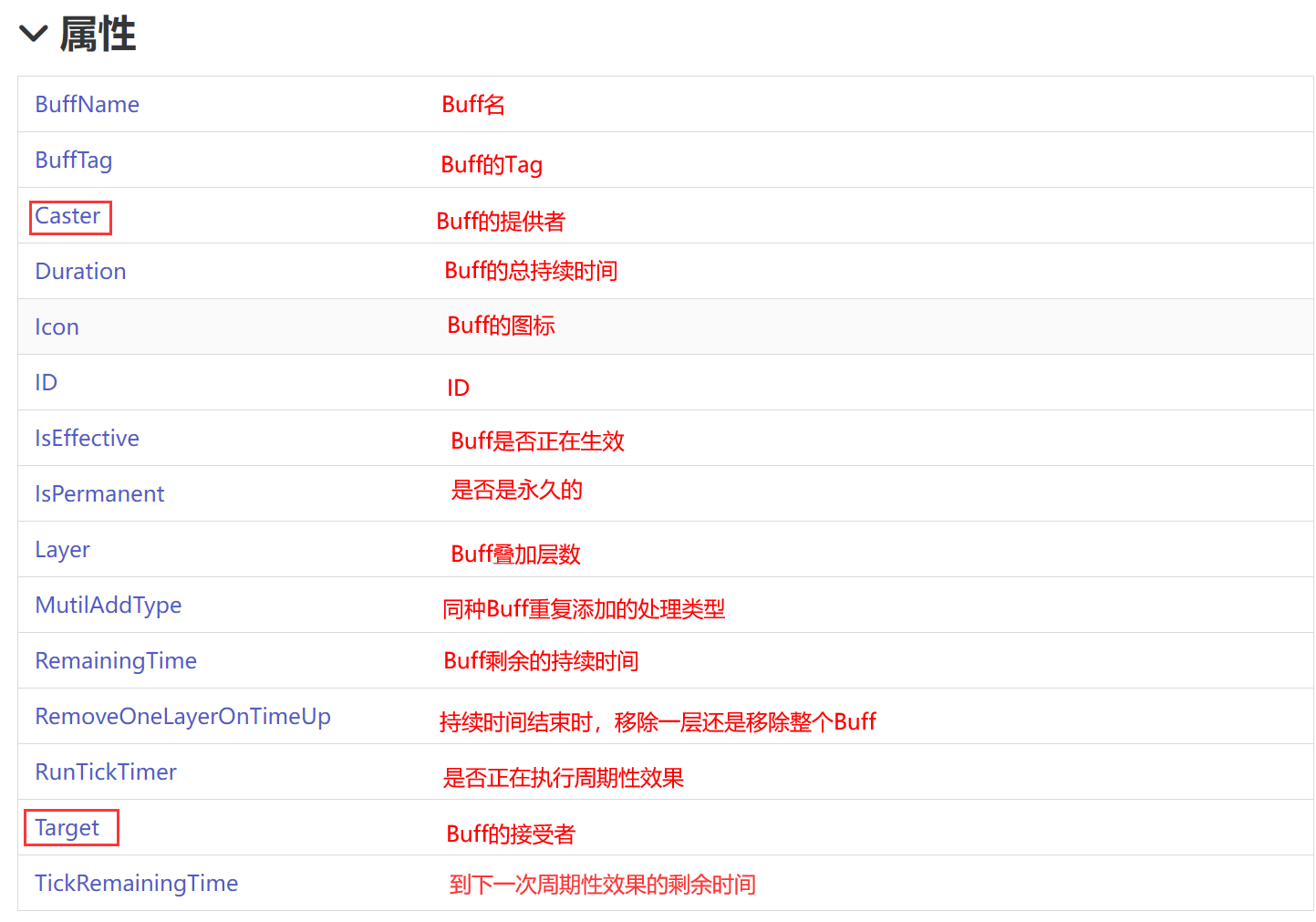
Task: Click the Caster property link
Action: point(67,216)
